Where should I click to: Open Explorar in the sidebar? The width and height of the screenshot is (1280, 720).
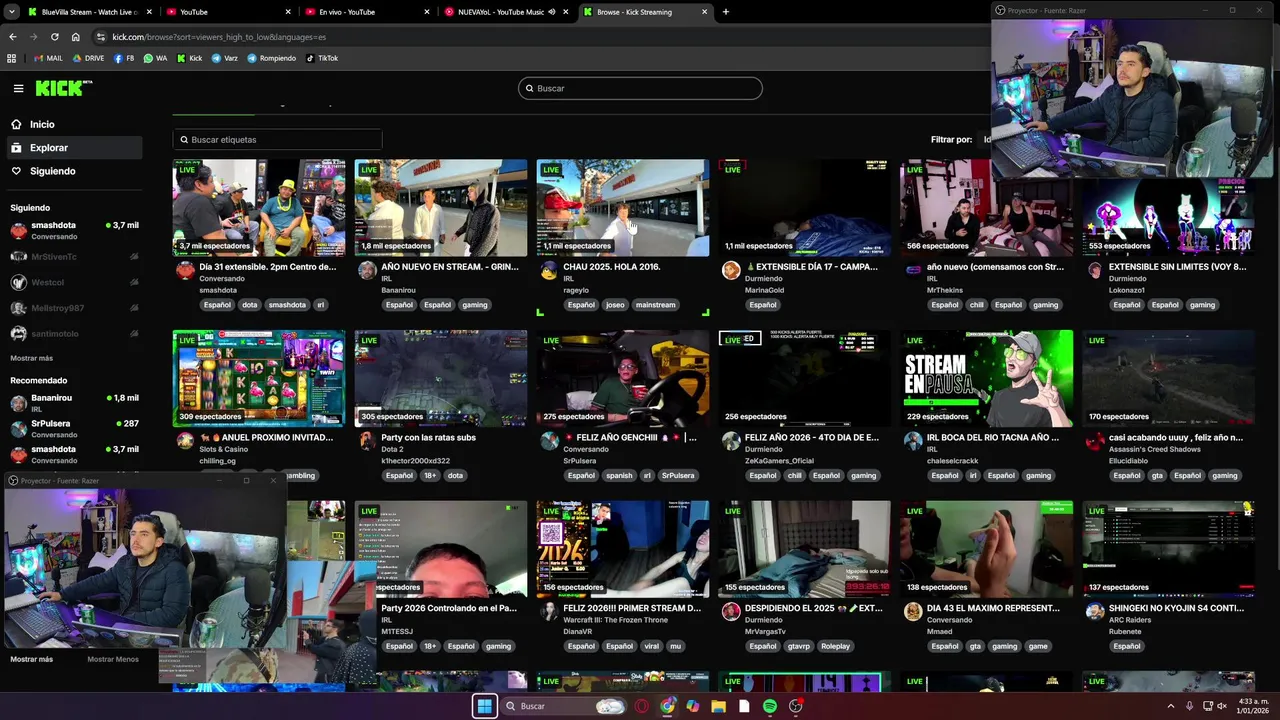pyautogui.click(x=72, y=148)
